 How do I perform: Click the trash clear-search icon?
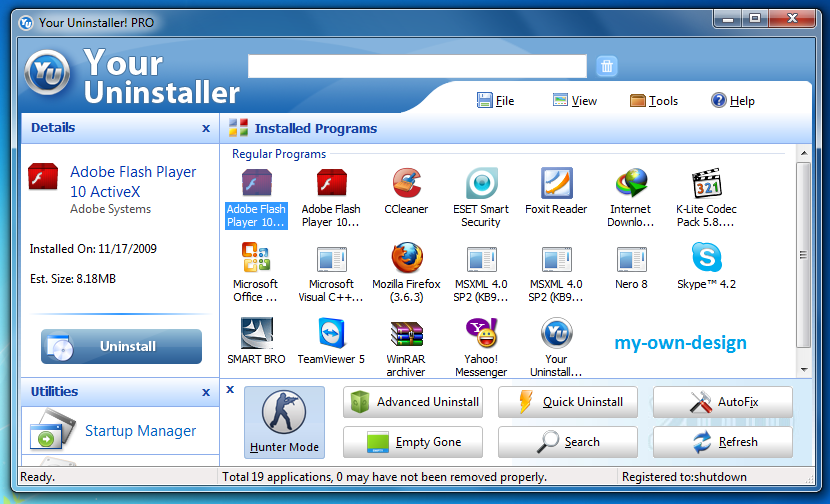[x=607, y=66]
